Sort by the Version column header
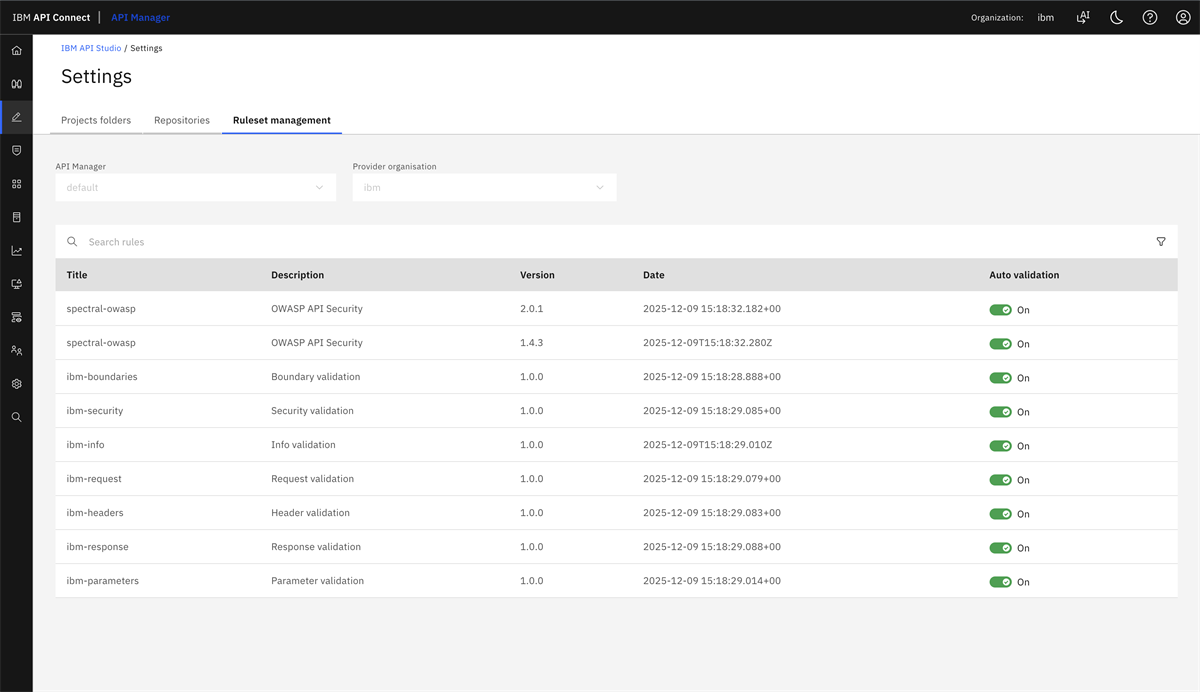Screen dimensions: 1200x692 (537, 275)
